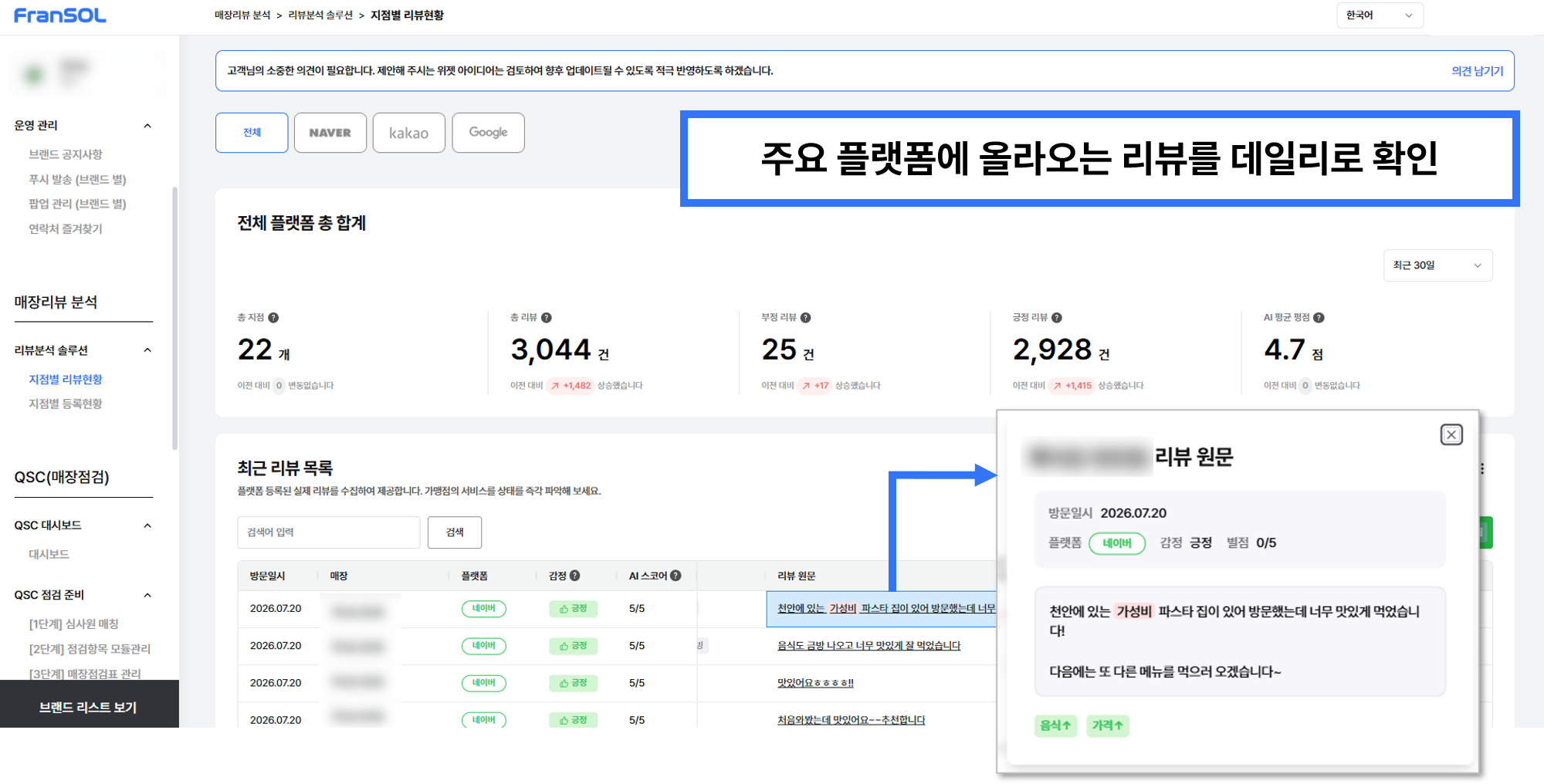This screenshot has width=1544, height=784.
Task: Open 연락처 즐겨찾기 menu item
Action: tap(66, 228)
